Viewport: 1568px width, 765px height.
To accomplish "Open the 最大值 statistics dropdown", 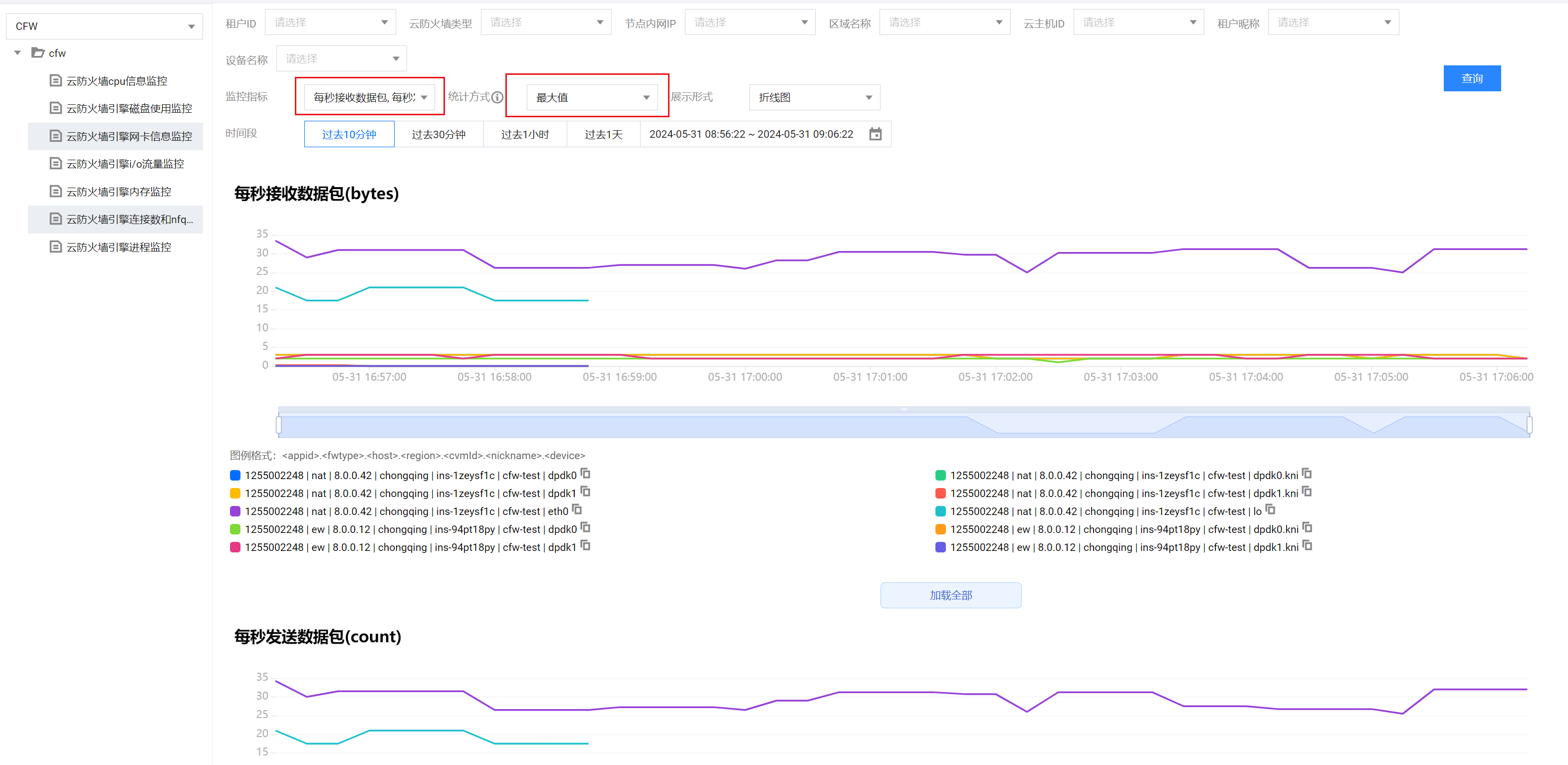I will coord(592,97).
